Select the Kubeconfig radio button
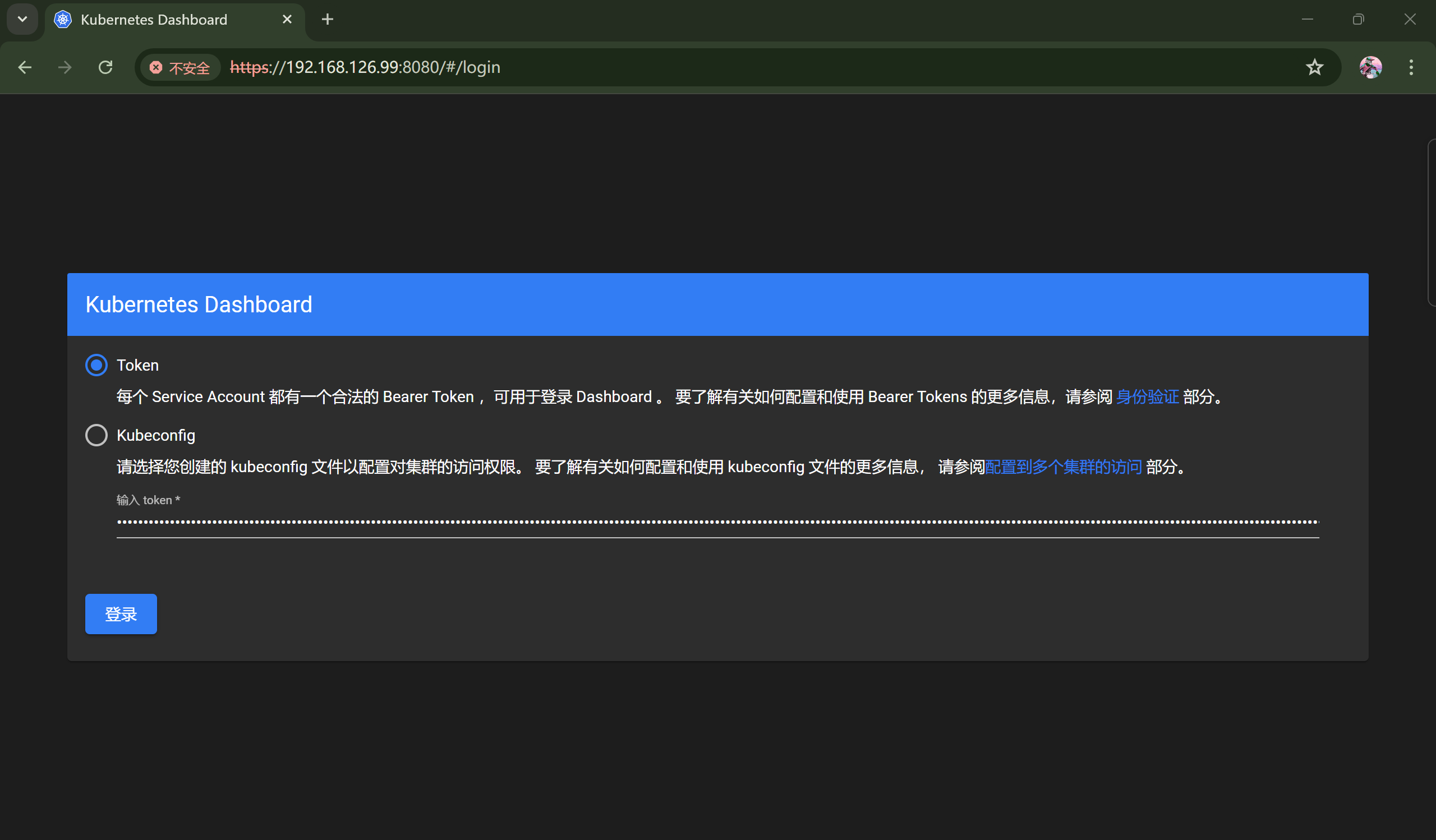 pos(96,435)
